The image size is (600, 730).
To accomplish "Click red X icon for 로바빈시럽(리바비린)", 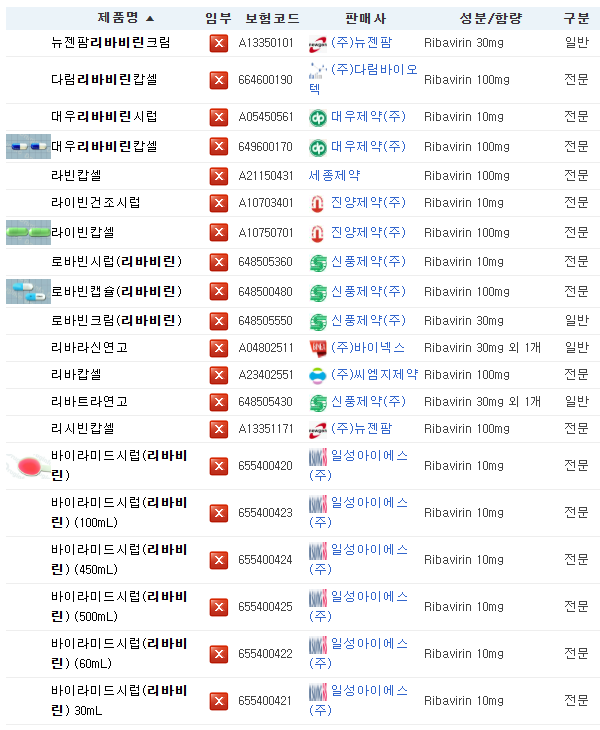I will [218, 262].
